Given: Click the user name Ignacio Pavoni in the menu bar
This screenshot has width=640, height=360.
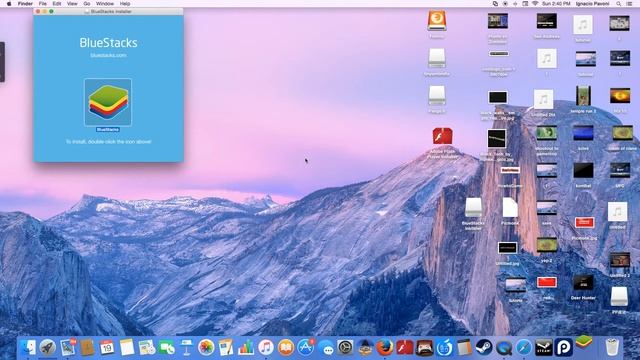Looking at the screenshot, I should tap(592, 4).
